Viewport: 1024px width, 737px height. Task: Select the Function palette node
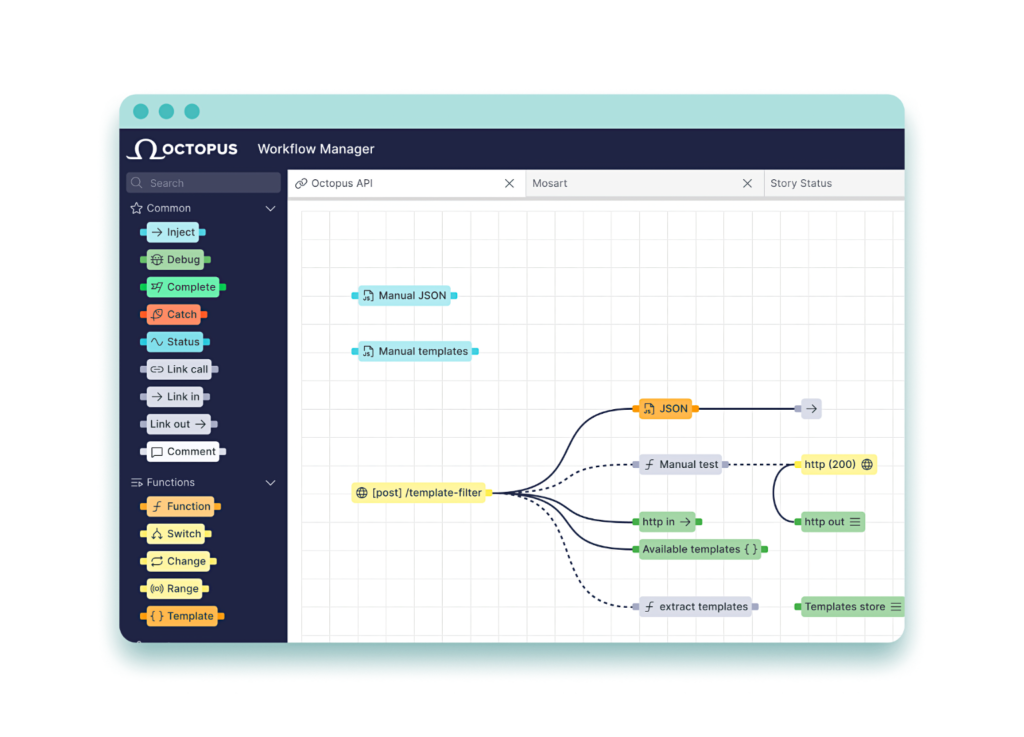(x=181, y=507)
